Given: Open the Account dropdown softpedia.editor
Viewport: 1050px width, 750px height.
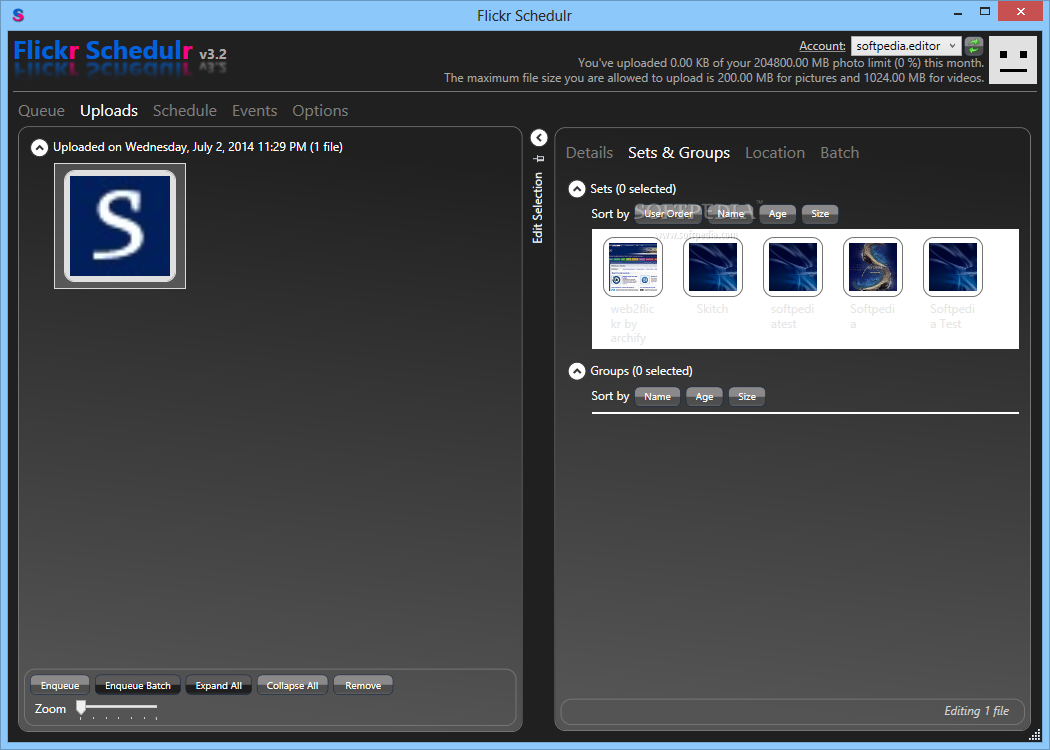Looking at the screenshot, I should [906, 46].
